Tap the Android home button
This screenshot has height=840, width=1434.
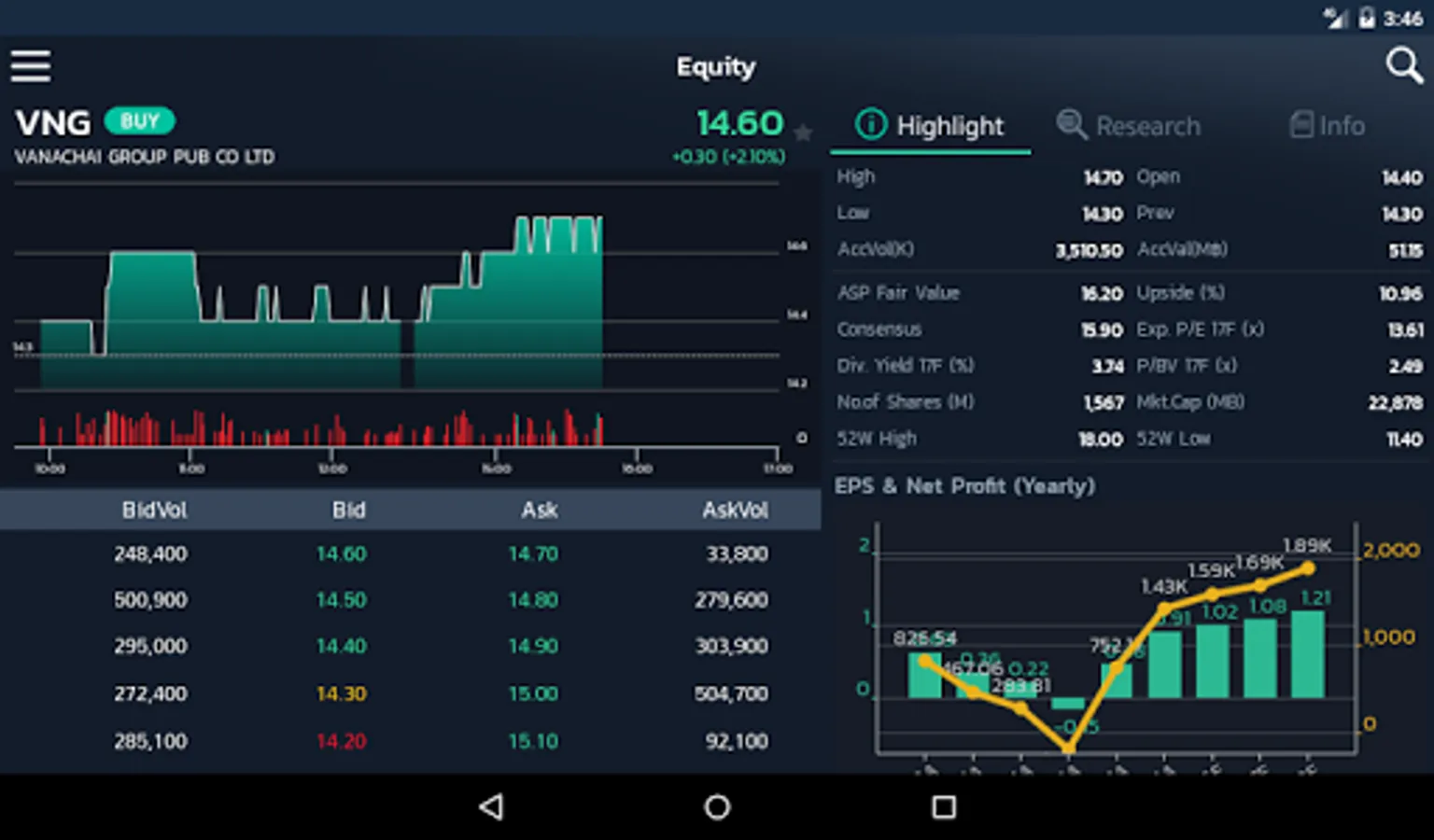[717, 806]
